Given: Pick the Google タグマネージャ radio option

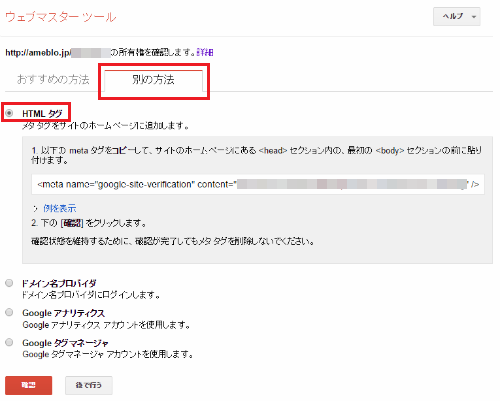Looking at the screenshot, I should [x=9, y=342].
